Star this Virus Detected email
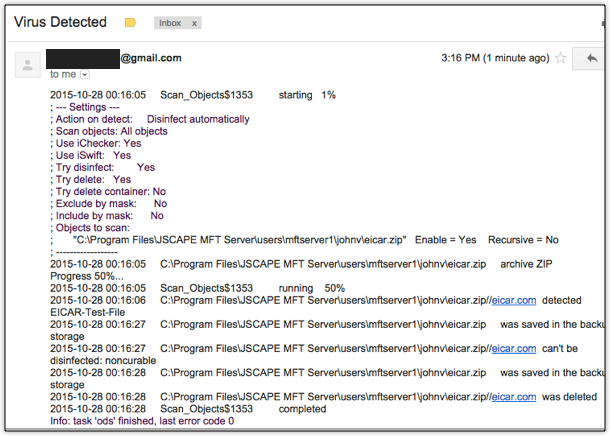The image size is (610, 436). 561,58
